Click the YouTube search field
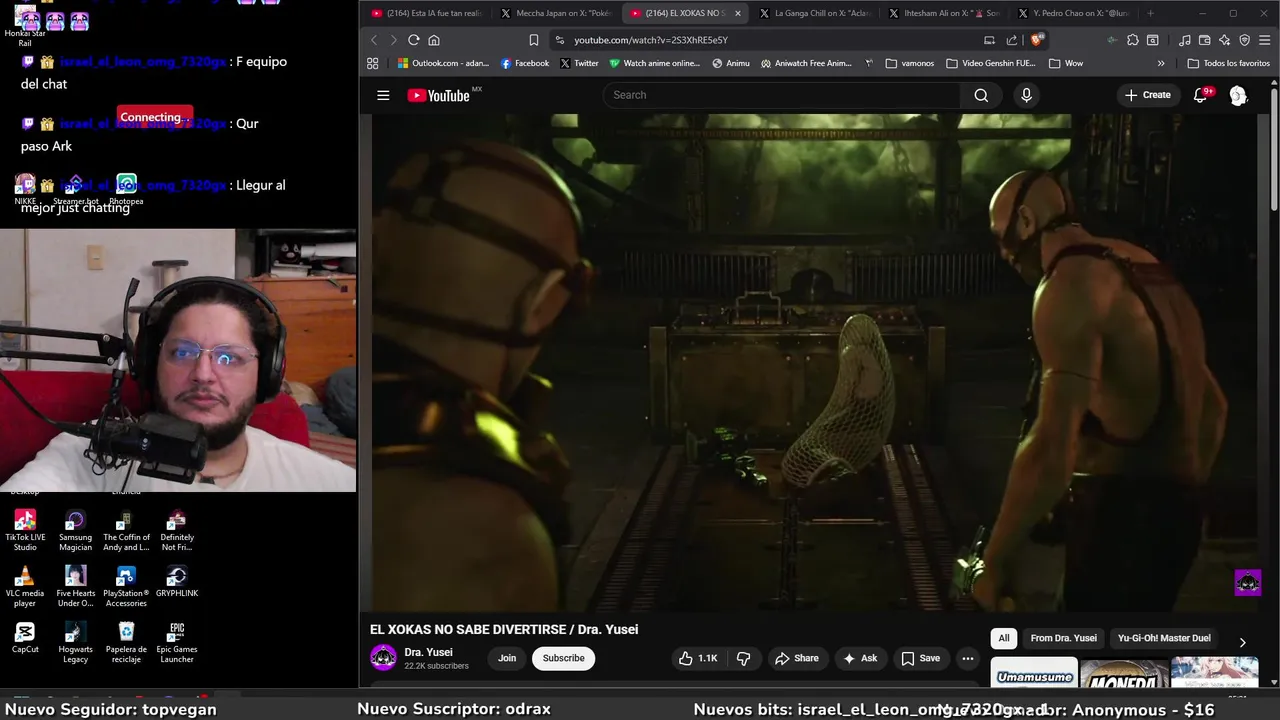 [x=781, y=95]
